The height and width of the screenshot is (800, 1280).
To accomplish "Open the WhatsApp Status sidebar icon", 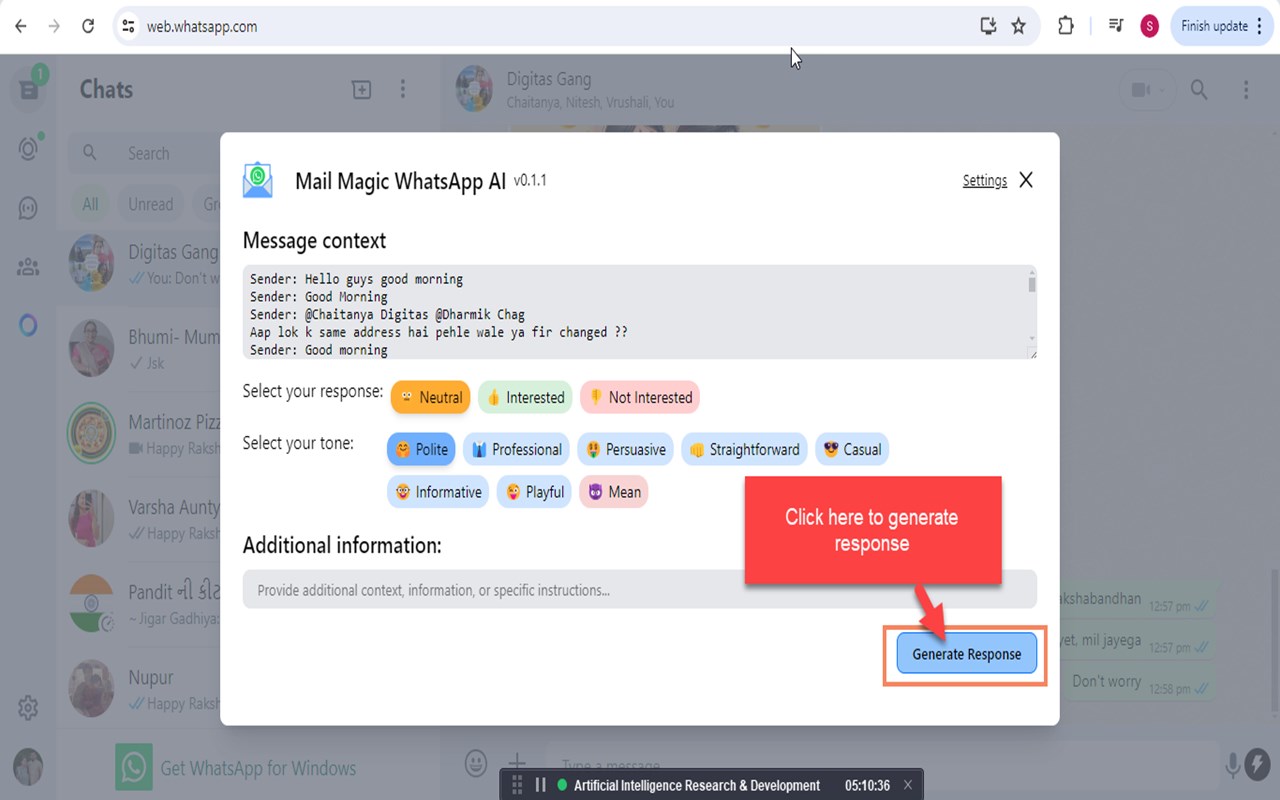I will tap(28, 149).
